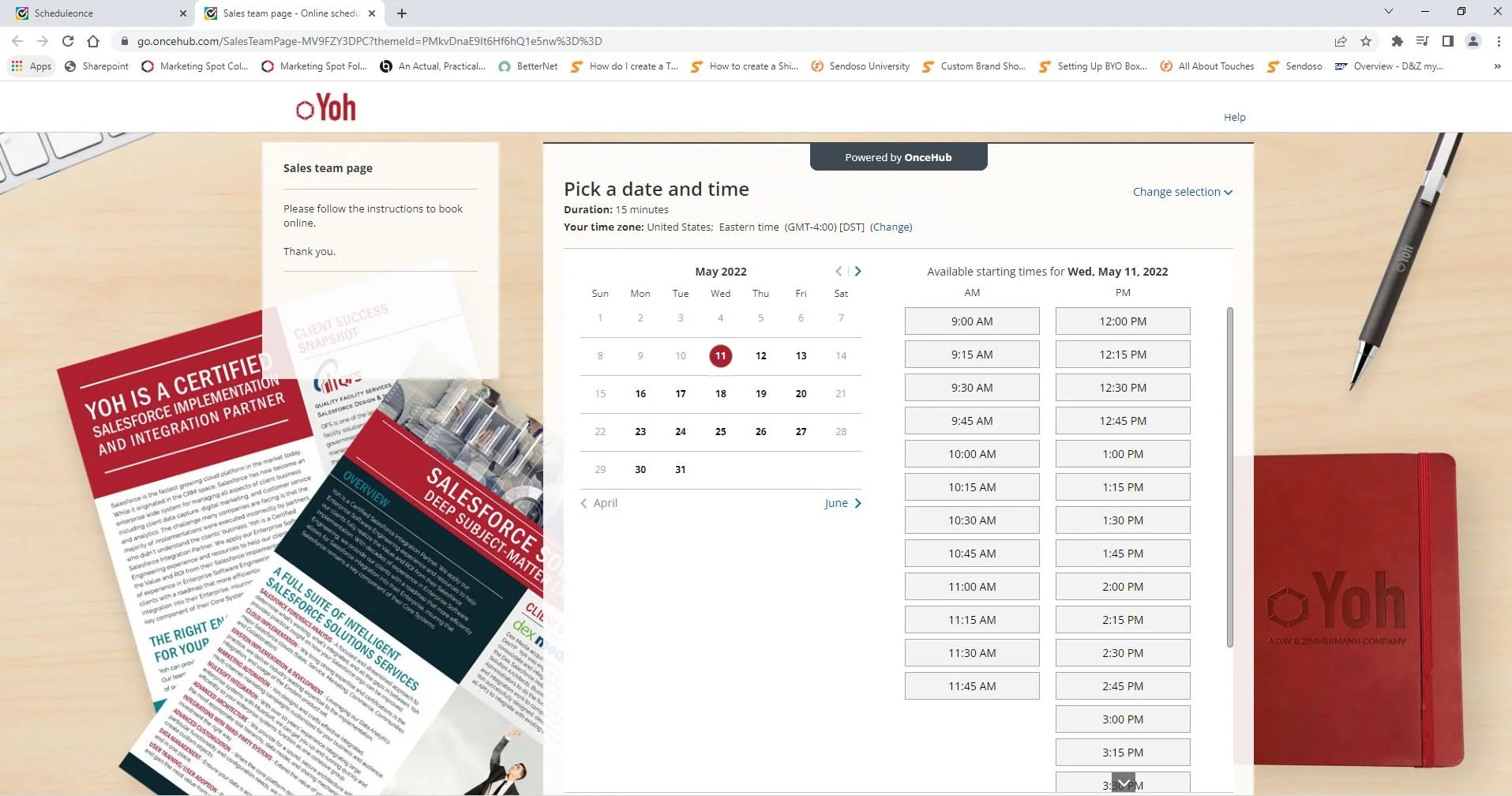Show more bookmarks with the double chevron
The height and width of the screenshot is (796, 1512).
(1497, 66)
